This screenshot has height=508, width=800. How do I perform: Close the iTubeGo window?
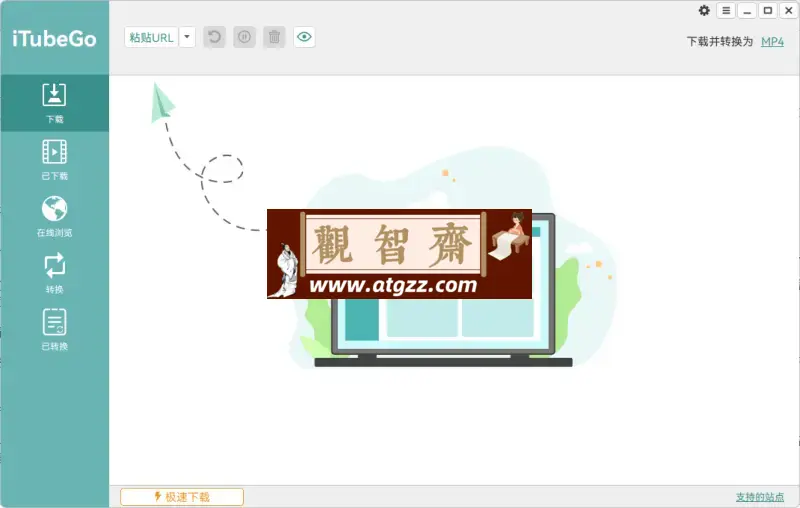pyautogui.click(x=789, y=11)
